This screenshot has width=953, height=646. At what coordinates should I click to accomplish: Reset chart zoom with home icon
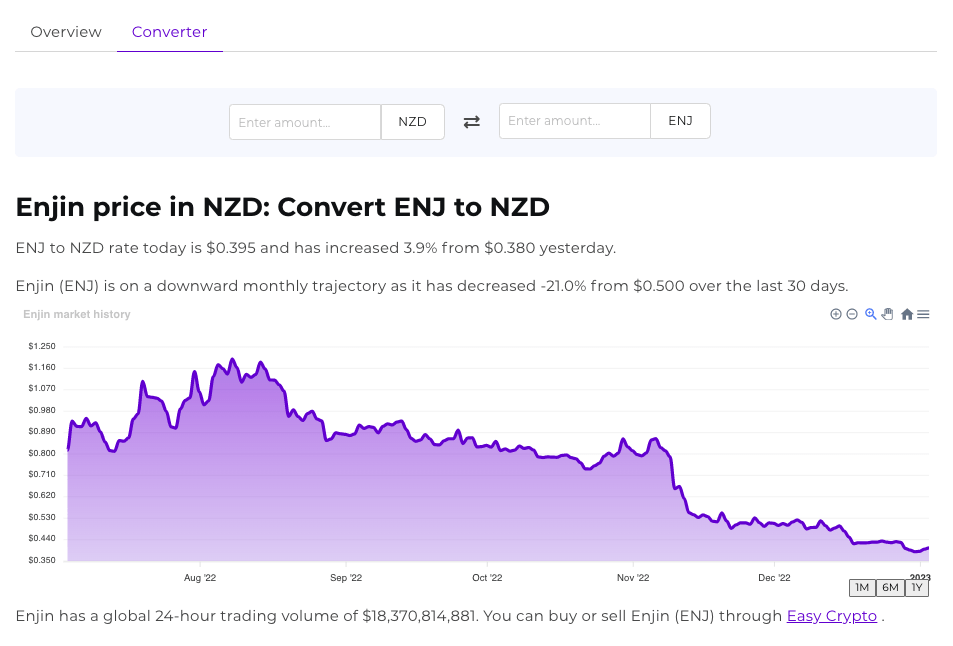pos(907,314)
